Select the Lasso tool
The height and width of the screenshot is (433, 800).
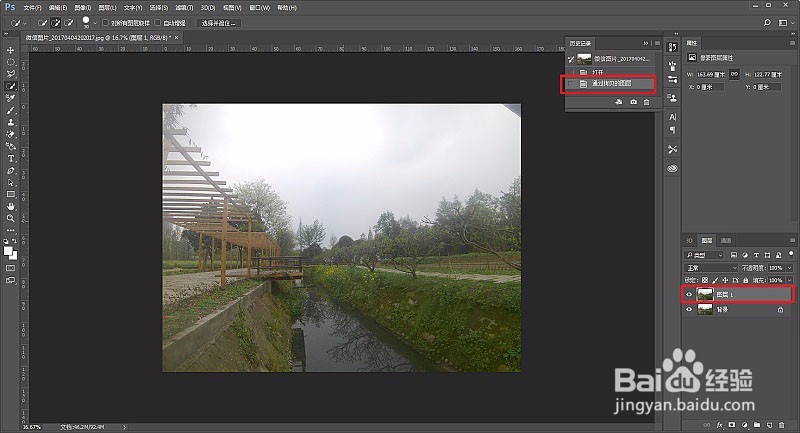pyautogui.click(x=10, y=74)
